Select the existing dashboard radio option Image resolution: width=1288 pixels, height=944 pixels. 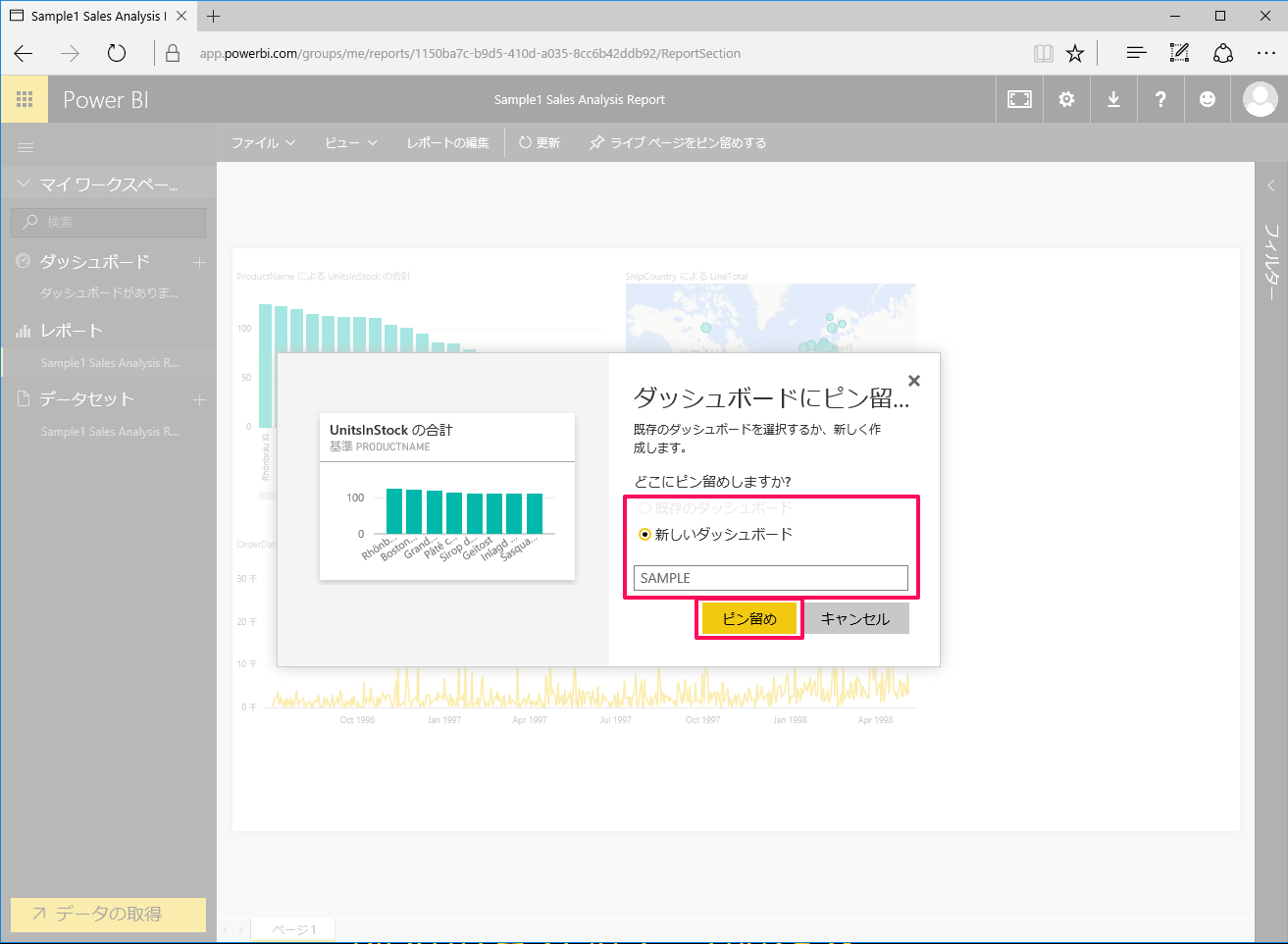(x=644, y=508)
